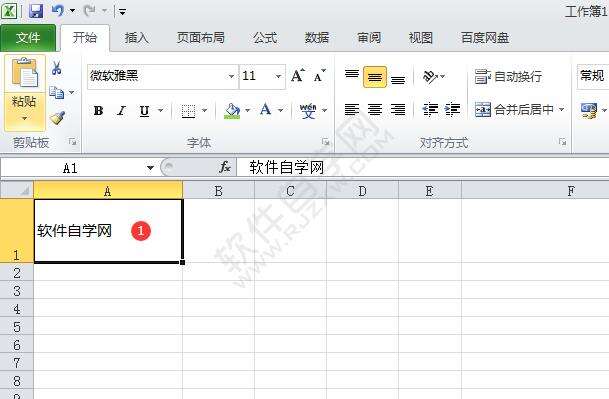Align cell text to the right
The width and height of the screenshot is (609, 399).
click(398, 110)
